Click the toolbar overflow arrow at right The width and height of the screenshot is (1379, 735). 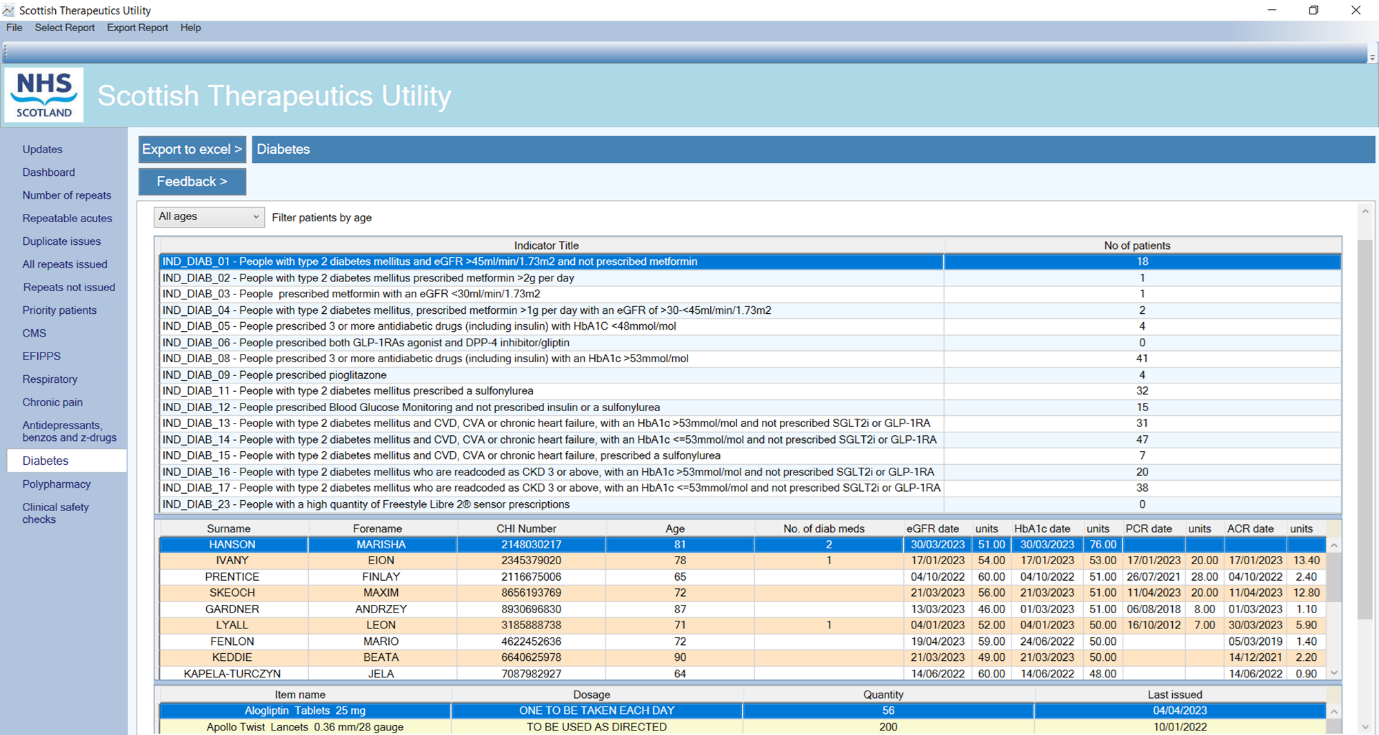coord(1371,56)
